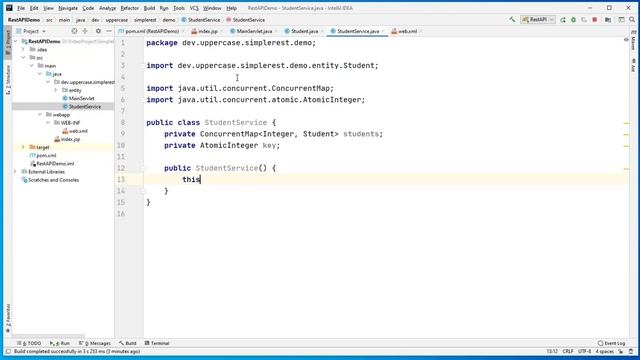Open the RestAPI run configuration dropdown
Image resolution: width=640 pixels, height=360 pixels.
[538, 20]
